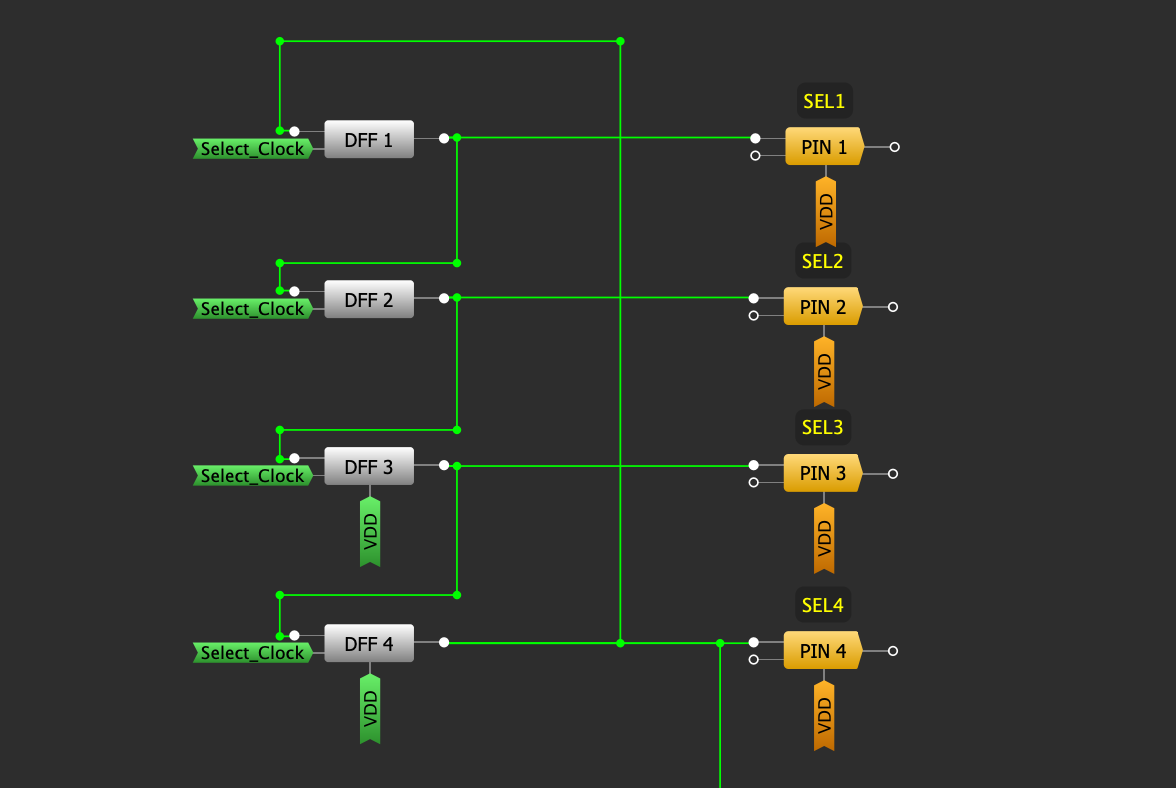This screenshot has height=788, width=1176.
Task: Choose the PIN 3 output block
Action: (x=822, y=473)
